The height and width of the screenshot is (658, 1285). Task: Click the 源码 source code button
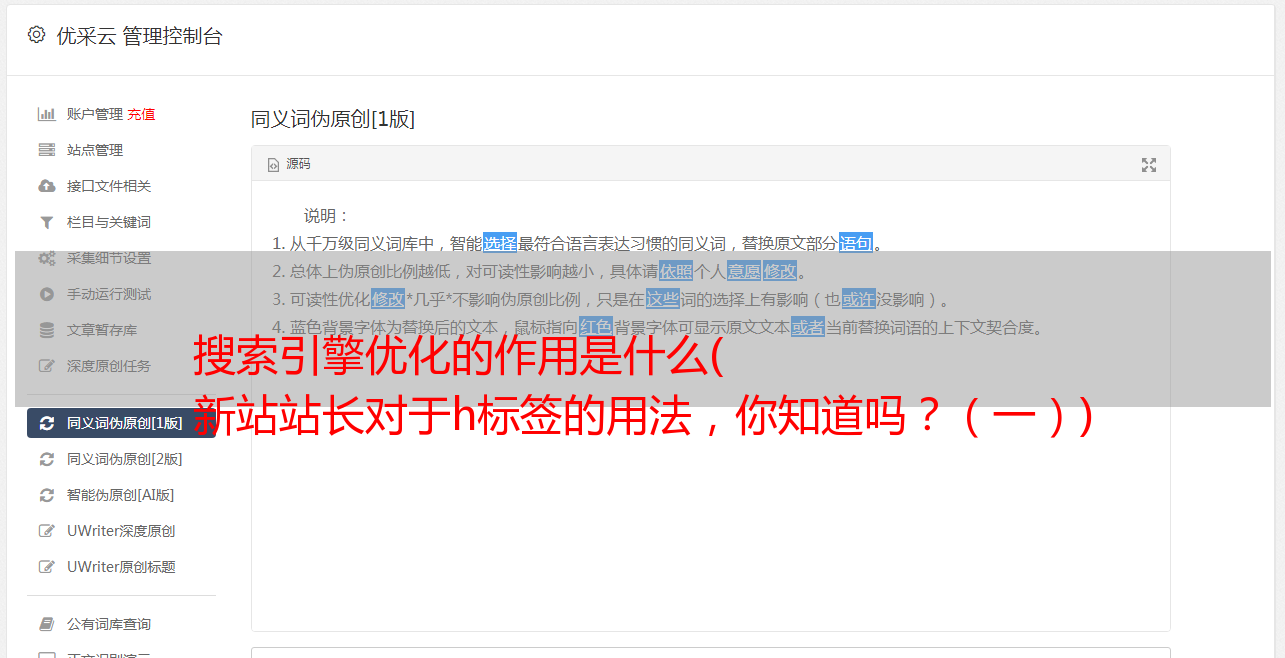click(x=289, y=164)
